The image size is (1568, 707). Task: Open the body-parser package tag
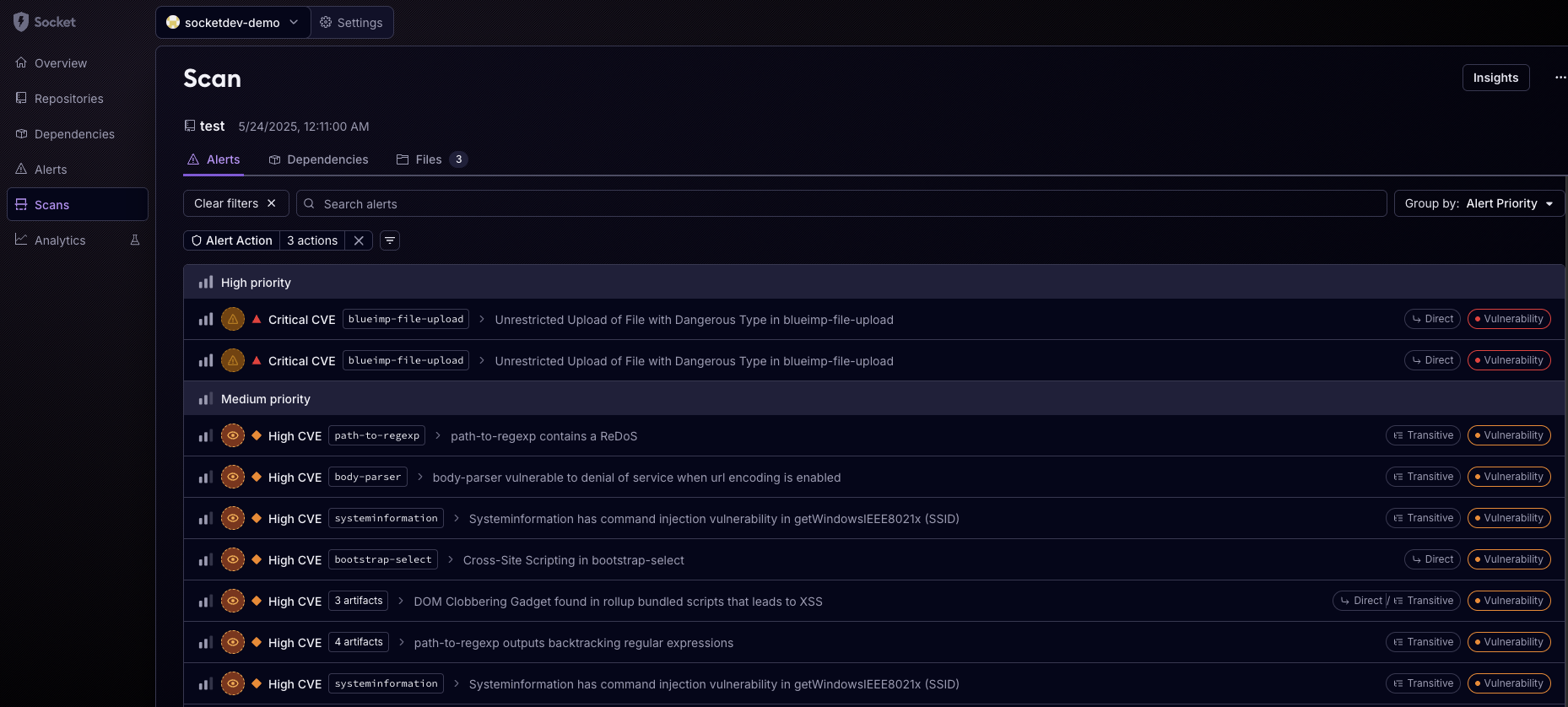point(368,477)
